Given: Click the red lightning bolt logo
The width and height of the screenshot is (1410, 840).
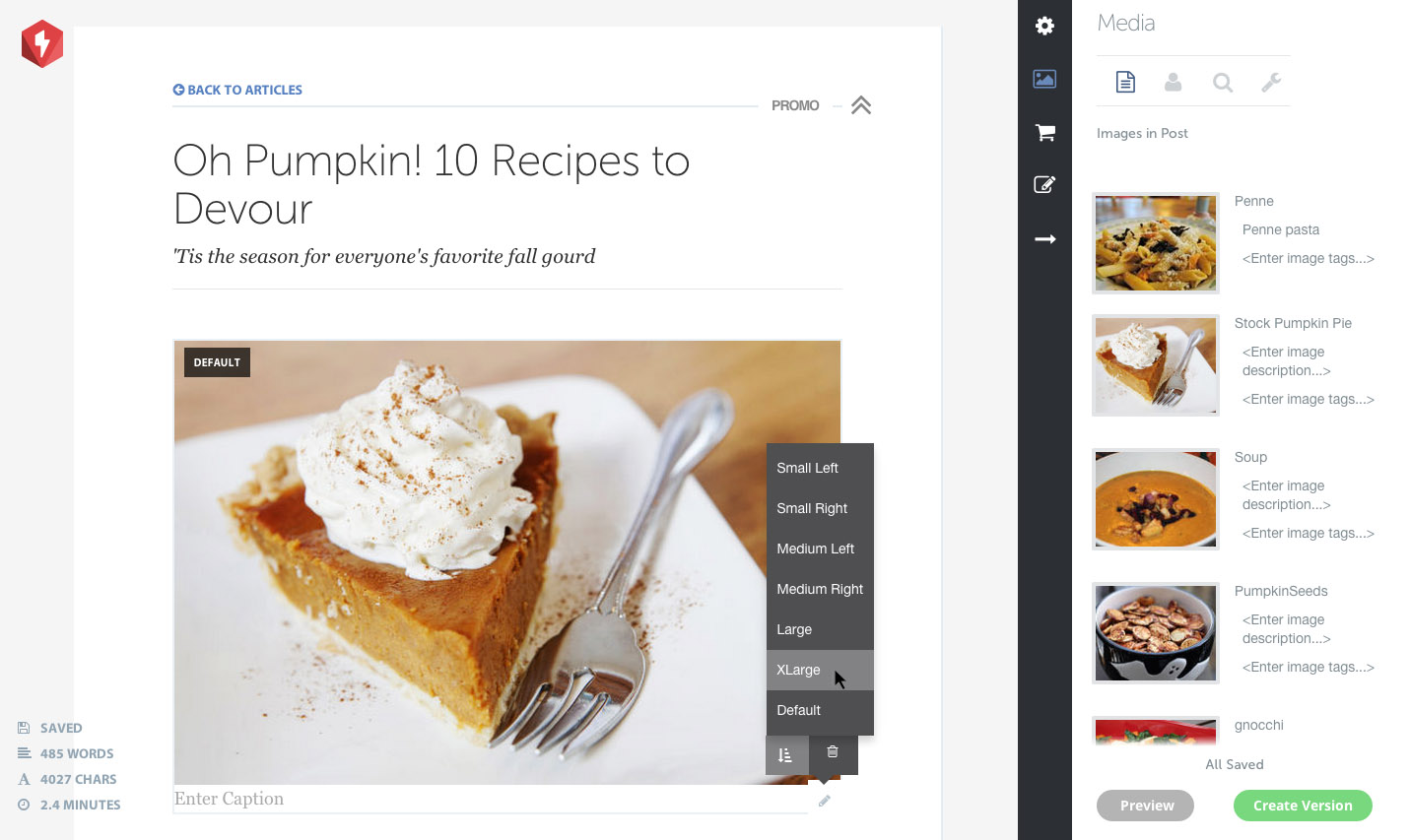Looking at the screenshot, I should click(x=42, y=43).
